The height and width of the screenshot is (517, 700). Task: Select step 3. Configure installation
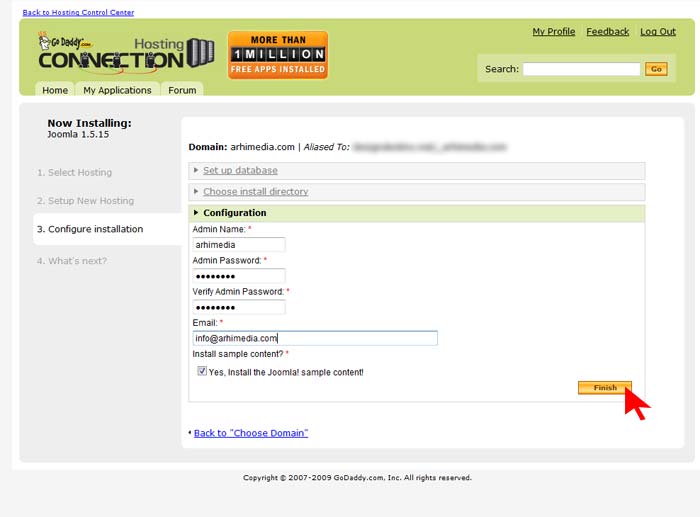click(90, 229)
